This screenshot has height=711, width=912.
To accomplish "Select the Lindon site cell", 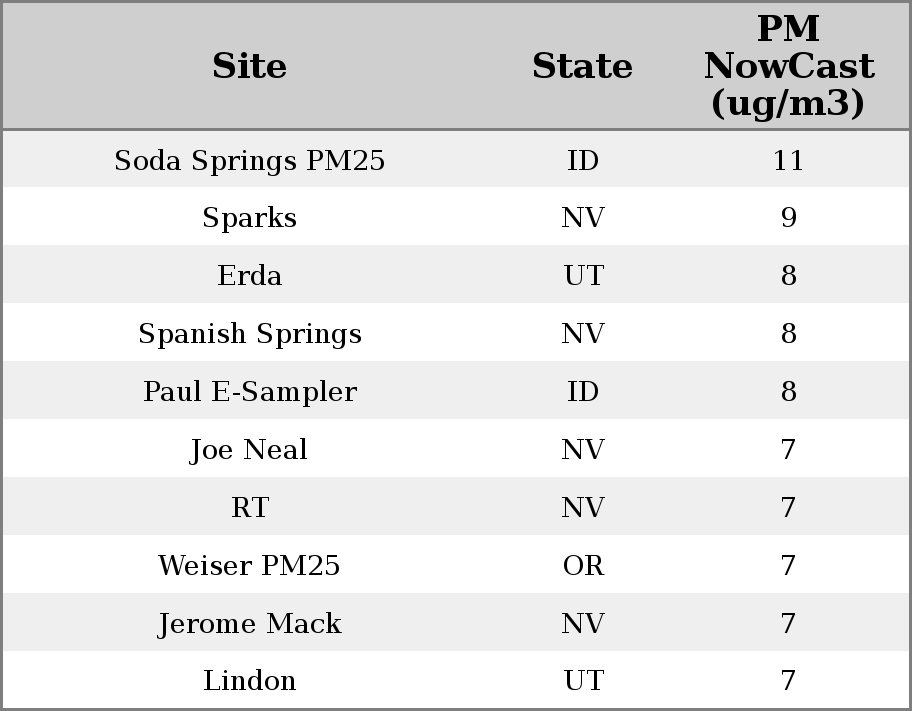I will pos(249,681).
